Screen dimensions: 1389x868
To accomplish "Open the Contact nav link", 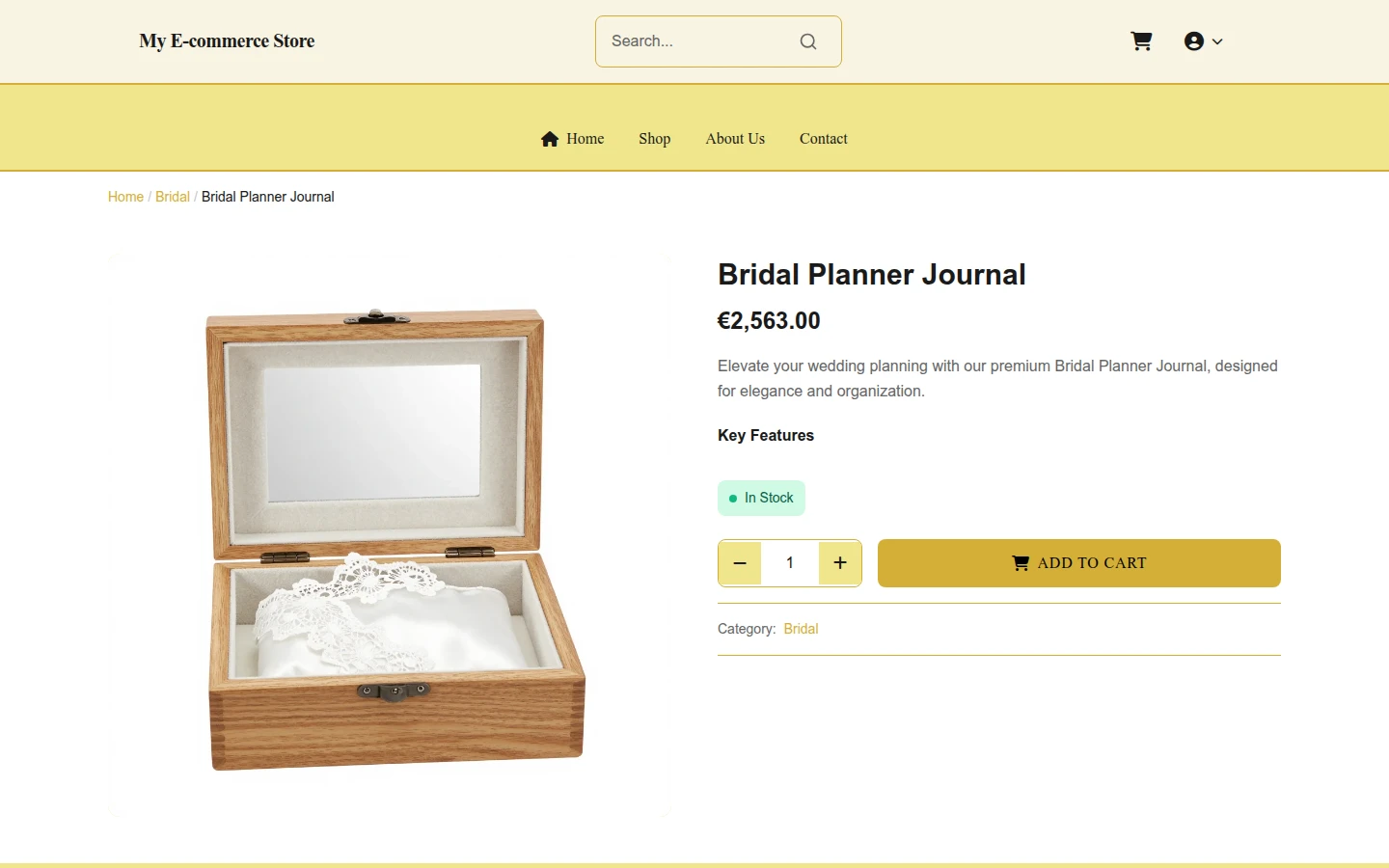I will 824,139.
